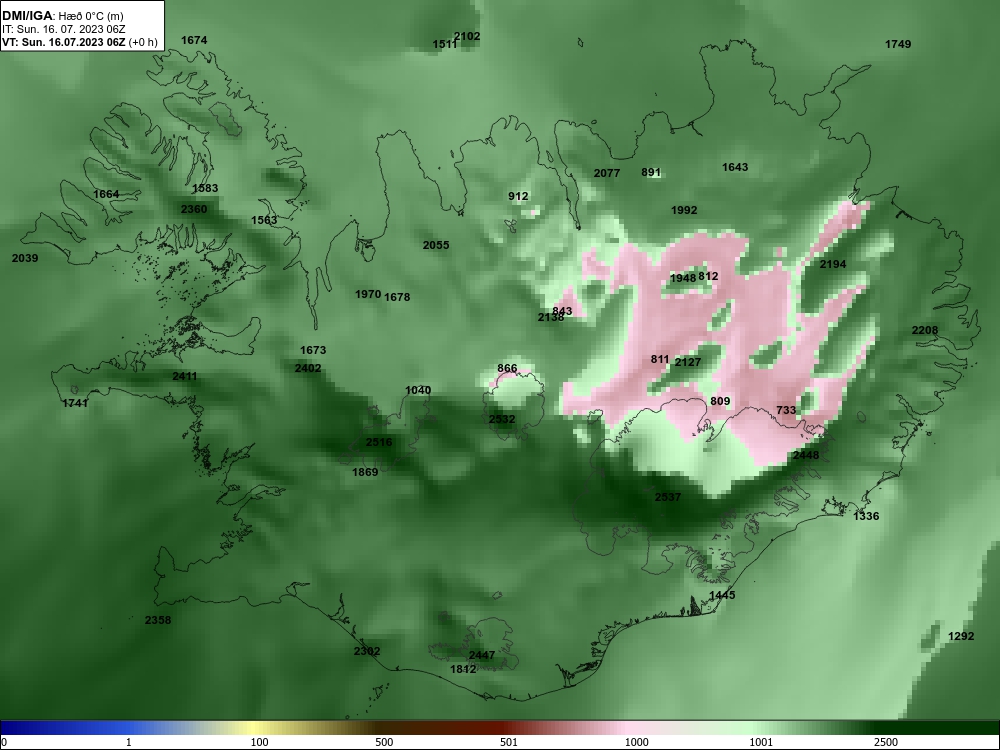Click the map title "DMI/IGA: Hæð 0°C (m)"

62,16
